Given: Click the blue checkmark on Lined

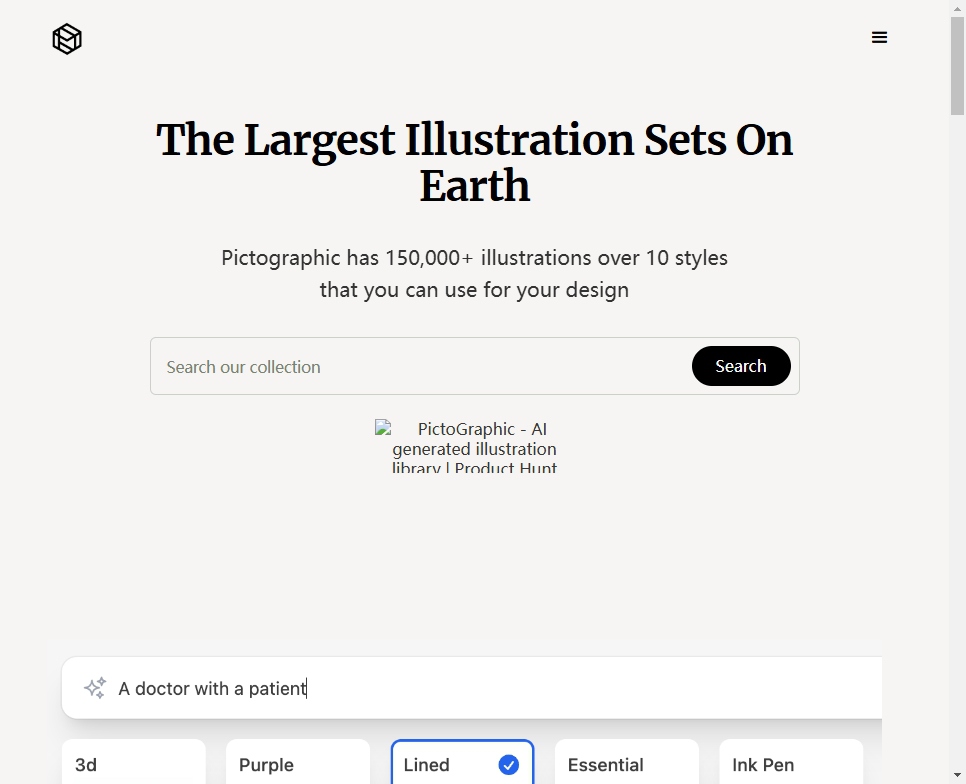Looking at the screenshot, I should click(x=509, y=765).
